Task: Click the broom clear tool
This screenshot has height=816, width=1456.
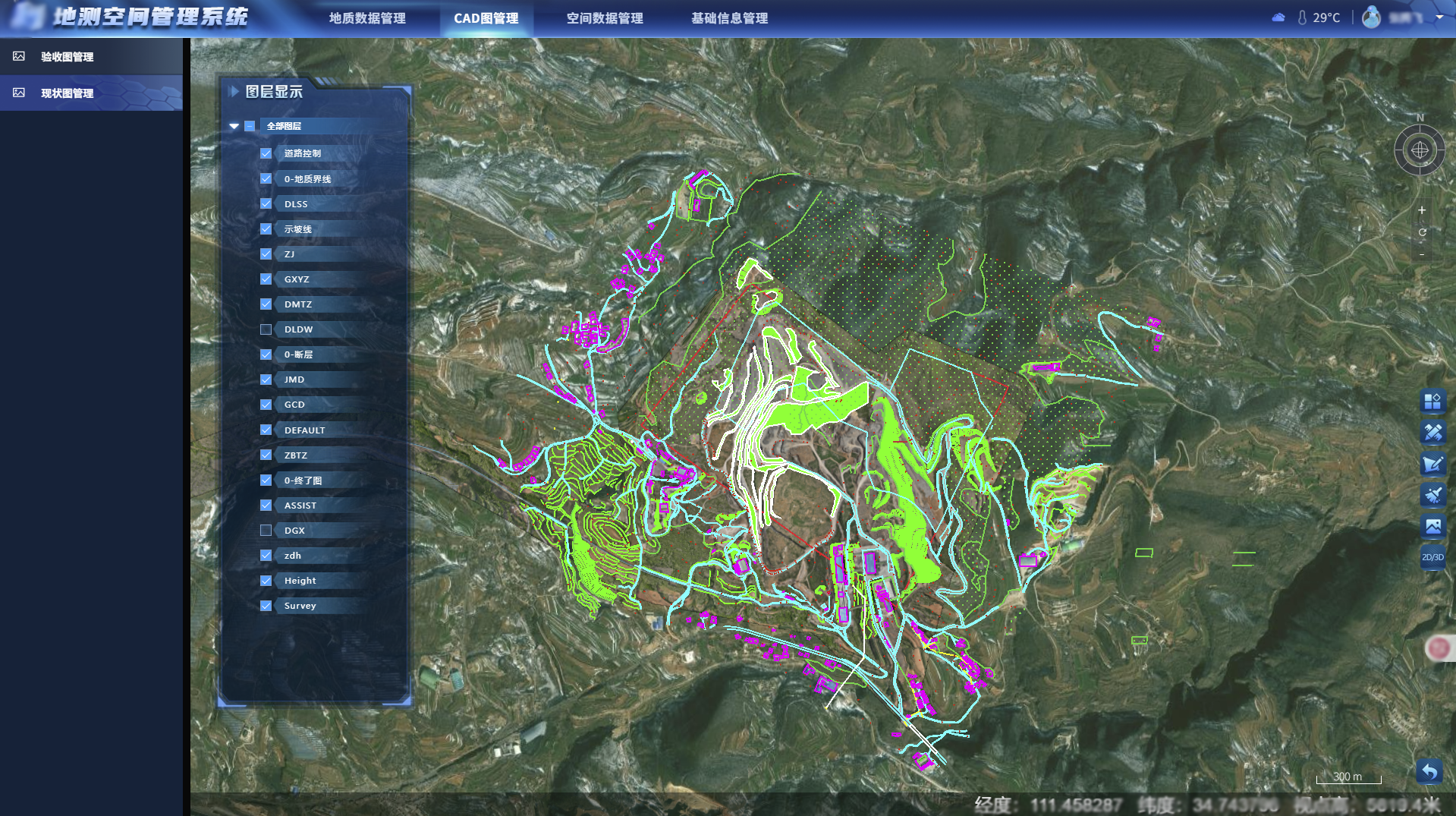Action: (x=1432, y=495)
